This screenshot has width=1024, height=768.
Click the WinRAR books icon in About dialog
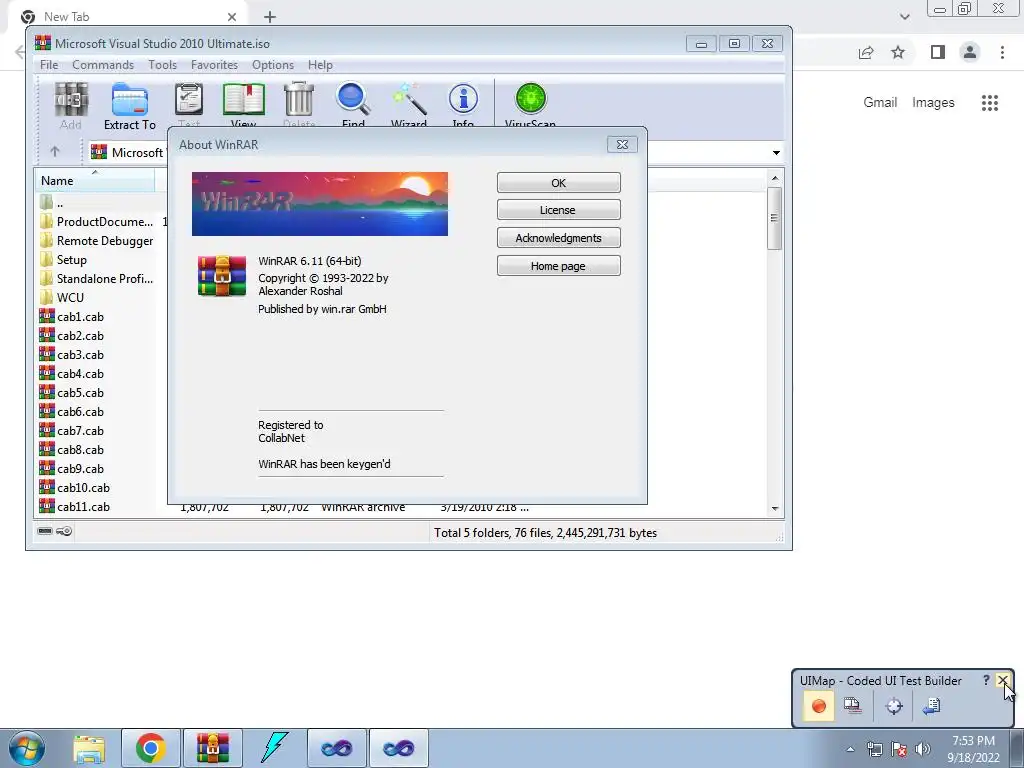click(222, 276)
